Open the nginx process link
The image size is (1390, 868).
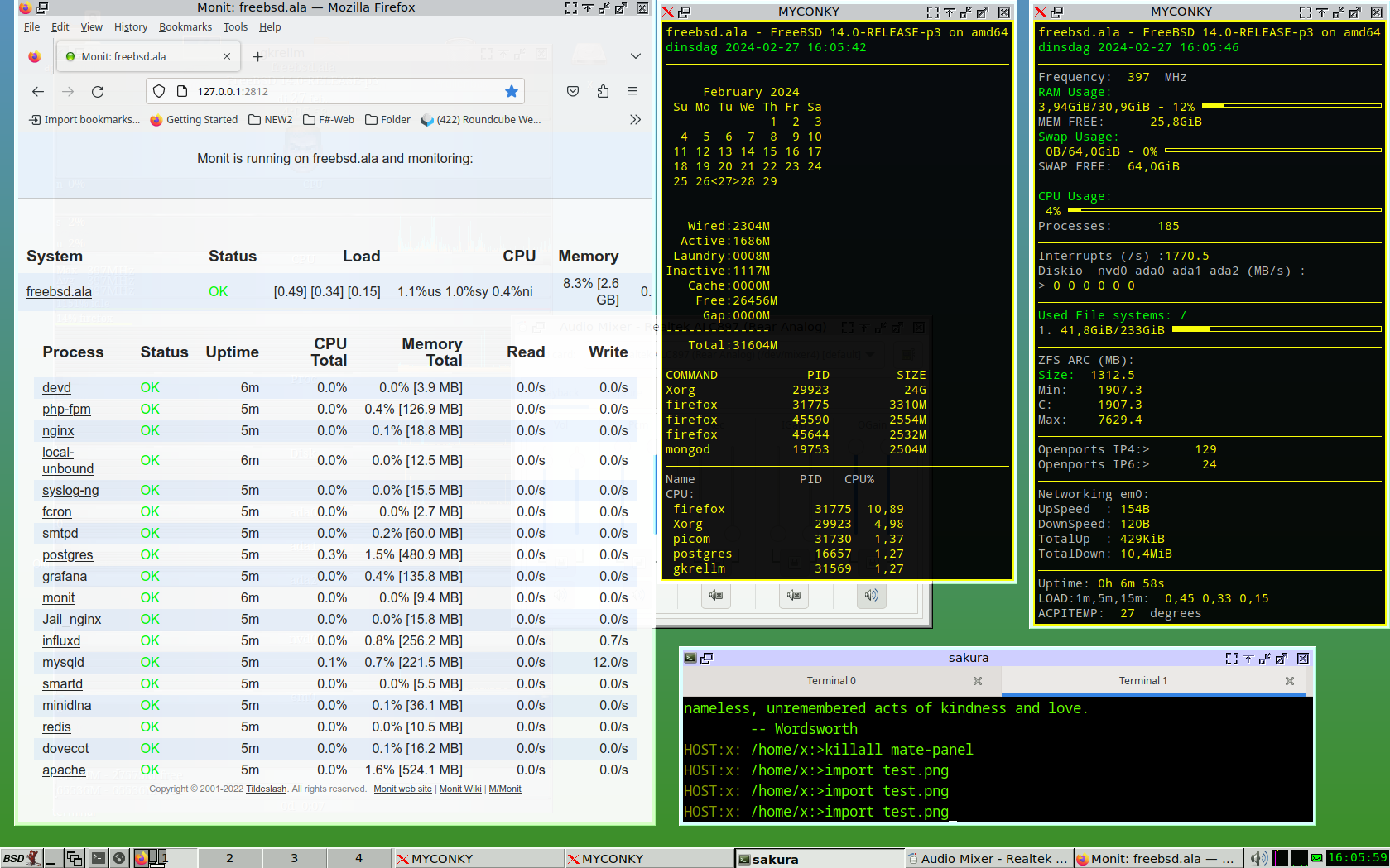[58, 430]
